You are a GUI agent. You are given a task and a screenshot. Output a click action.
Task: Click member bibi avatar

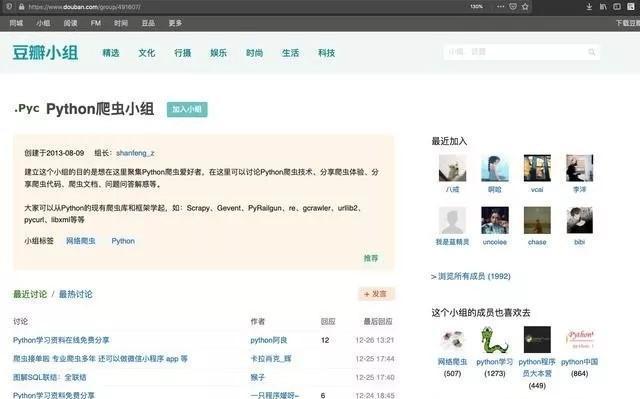[580, 220]
